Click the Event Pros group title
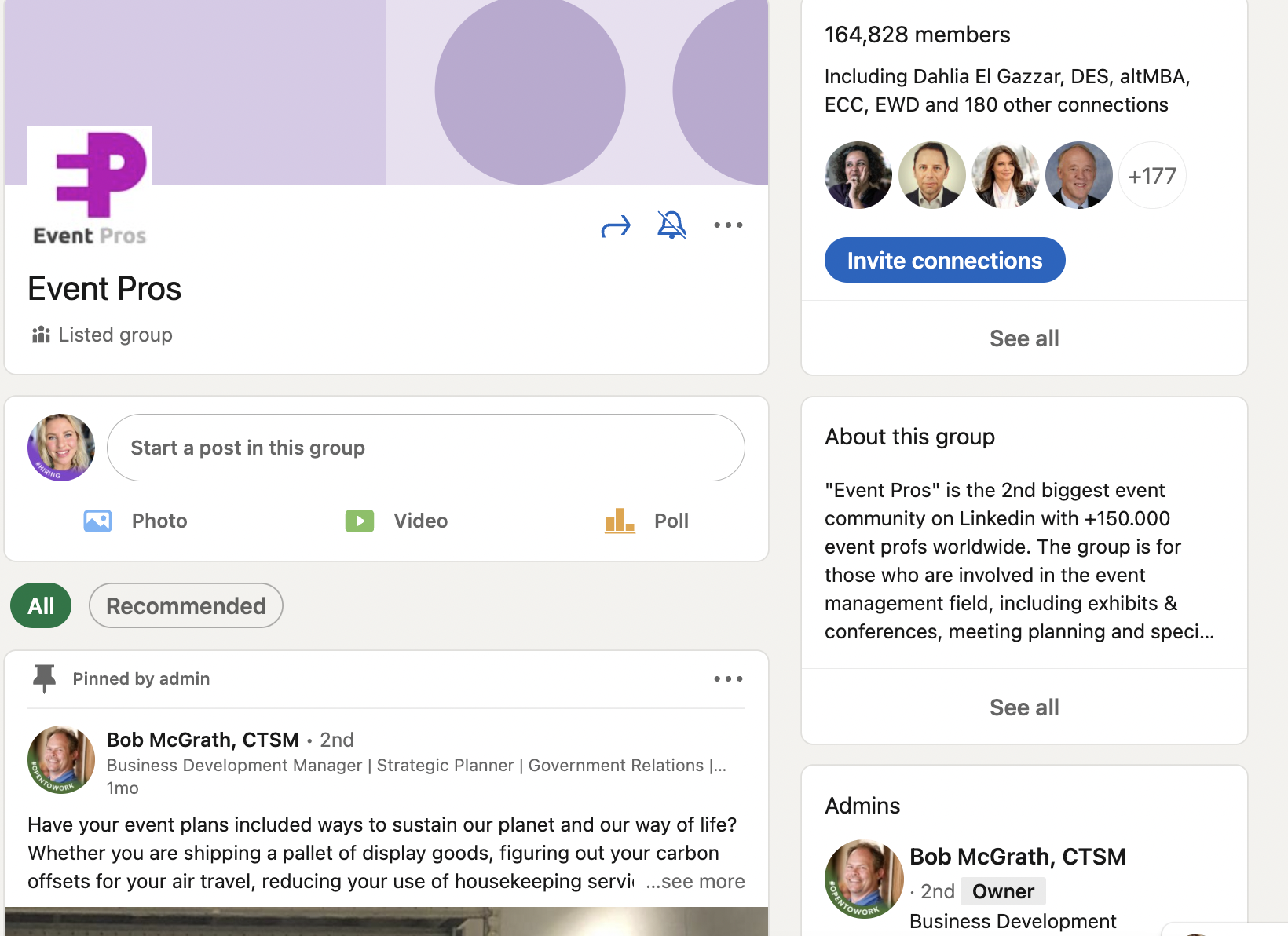 104,288
